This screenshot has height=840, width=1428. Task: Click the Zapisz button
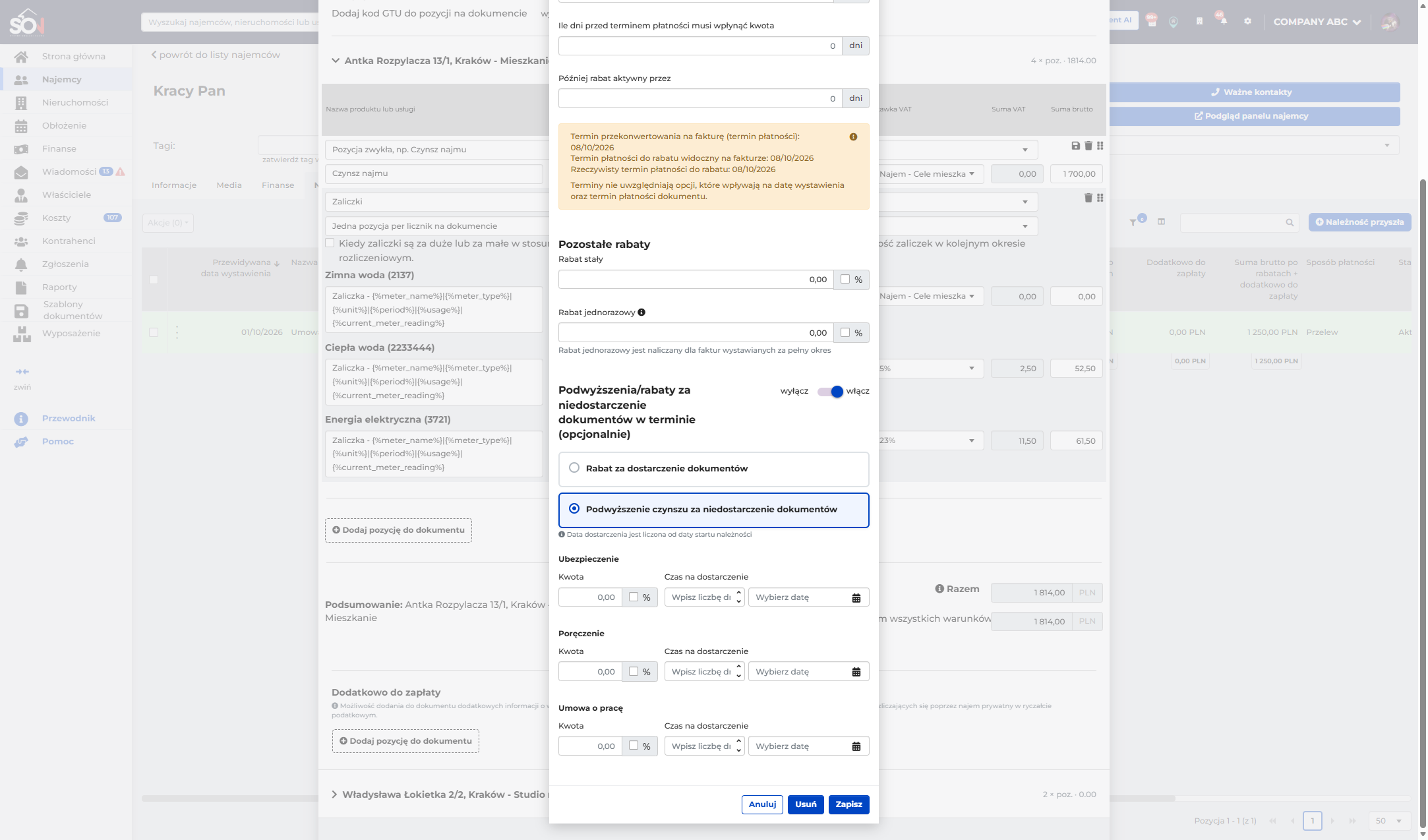pos(849,804)
